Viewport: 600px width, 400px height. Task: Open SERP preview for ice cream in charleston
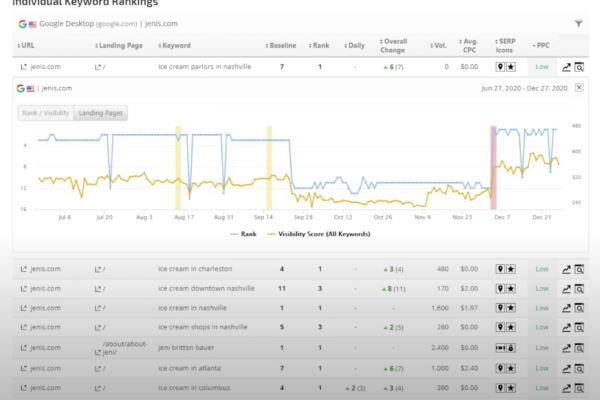pyautogui.click(x=579, y=269)
